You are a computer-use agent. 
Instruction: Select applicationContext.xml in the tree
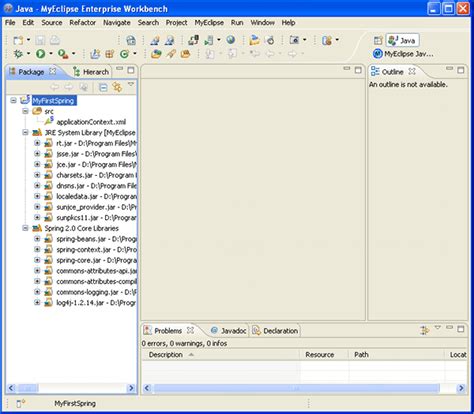(91, 122)
